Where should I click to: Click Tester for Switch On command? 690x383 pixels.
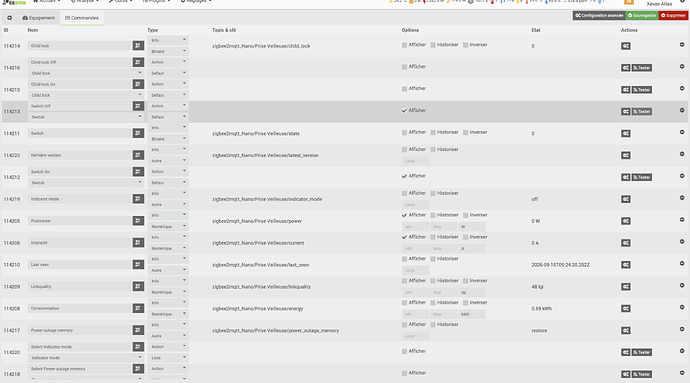pos(642,177)
